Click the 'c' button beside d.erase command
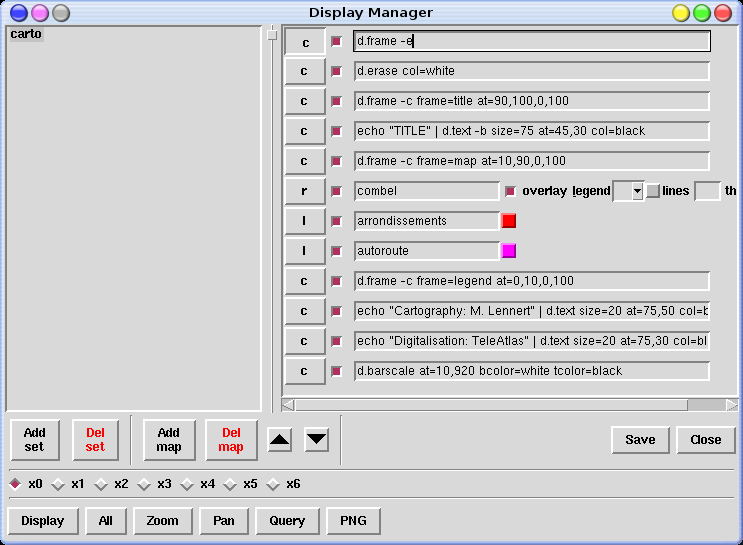Screen dimensions: 743x545 pos(304,71)
